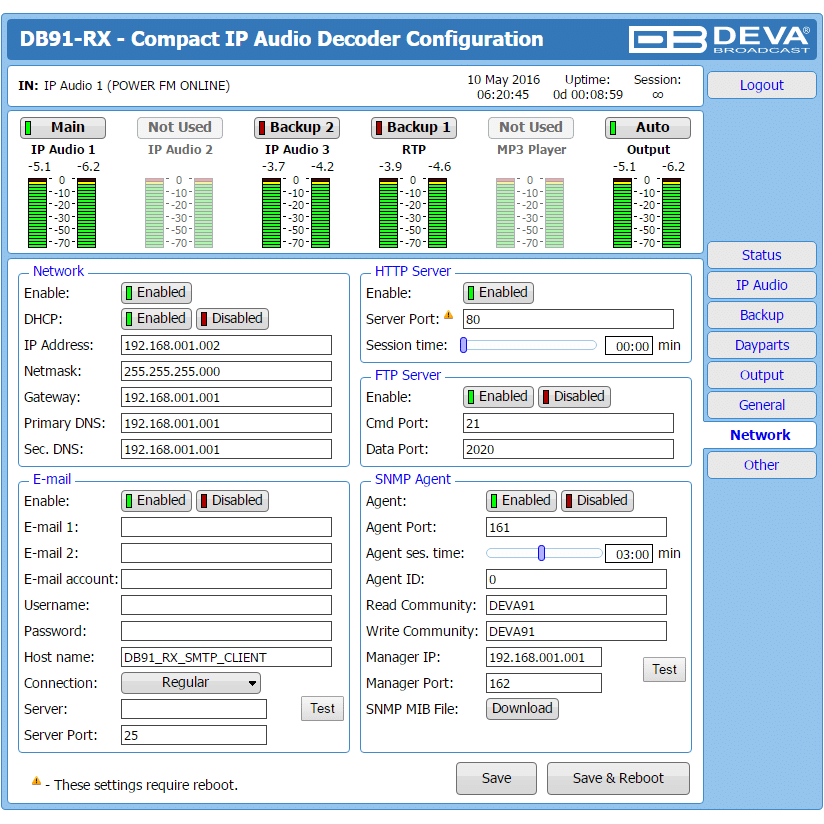Disable the FTP Server
This screenshot has width=824, height=824.
574,397
